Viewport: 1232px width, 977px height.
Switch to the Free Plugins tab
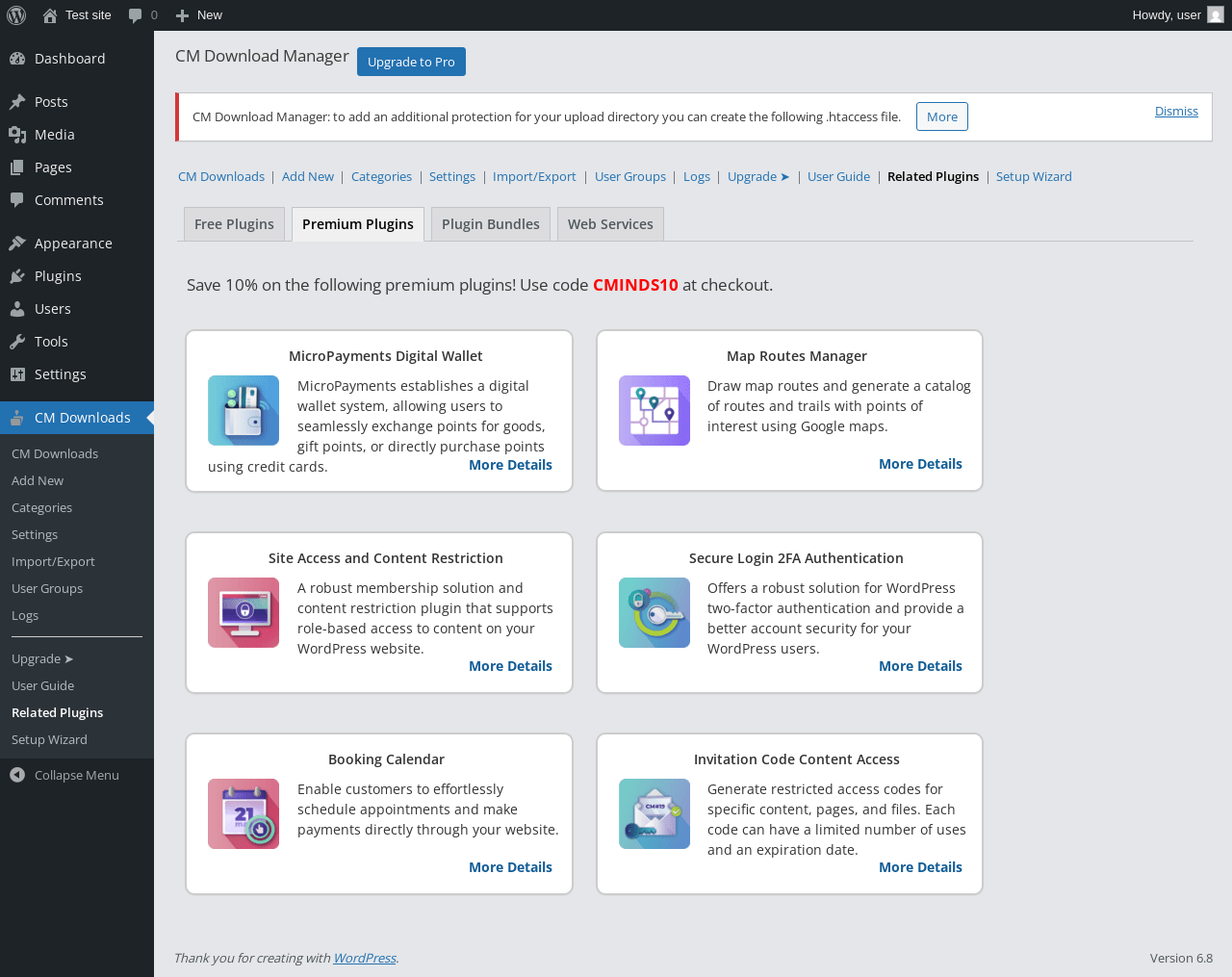coord(234,224)
